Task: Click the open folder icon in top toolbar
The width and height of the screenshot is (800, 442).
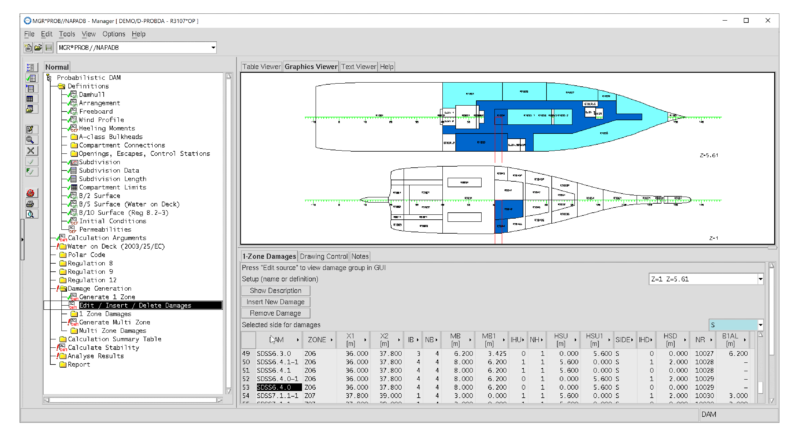Action: 38,47
